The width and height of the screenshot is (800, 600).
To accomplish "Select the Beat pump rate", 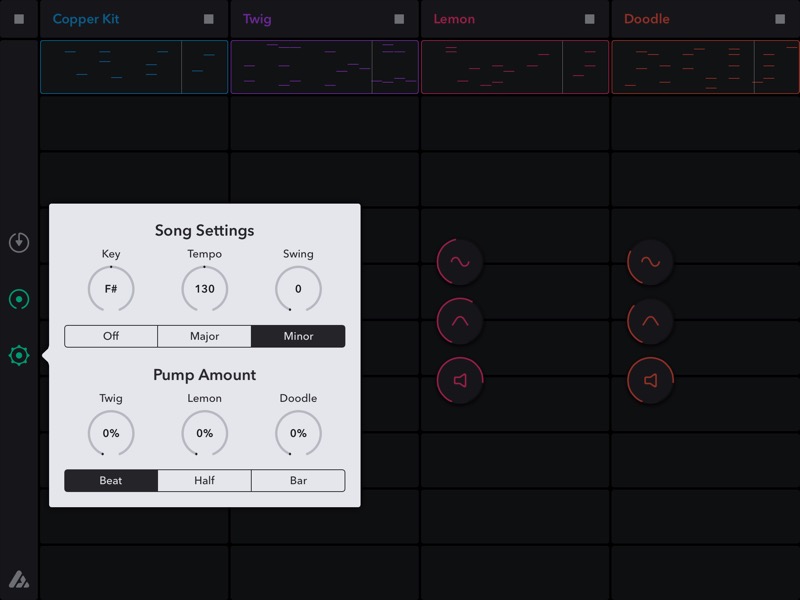I will (x=111, y=481).
